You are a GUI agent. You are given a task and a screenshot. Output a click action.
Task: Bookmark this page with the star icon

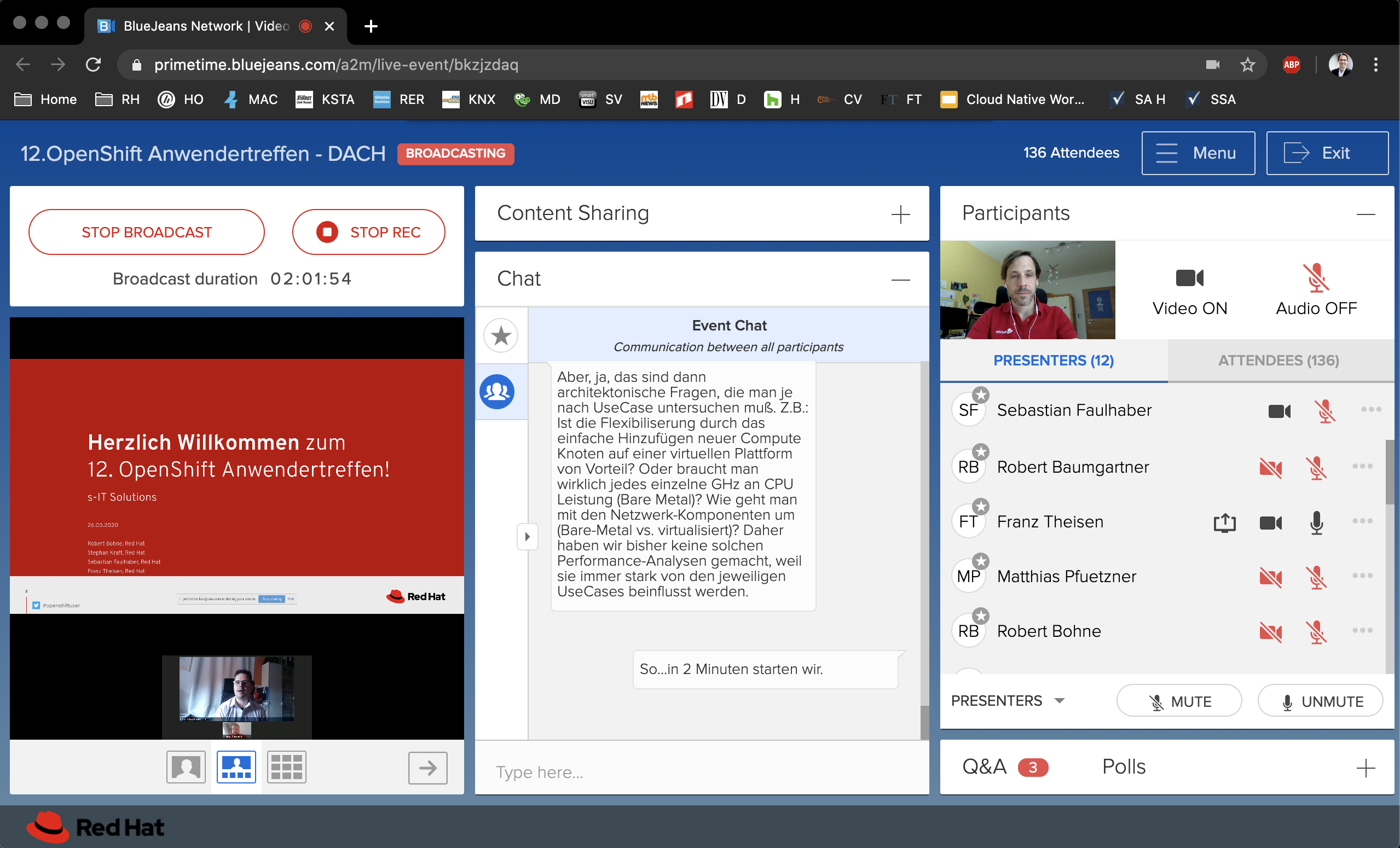coord(1247,64)
